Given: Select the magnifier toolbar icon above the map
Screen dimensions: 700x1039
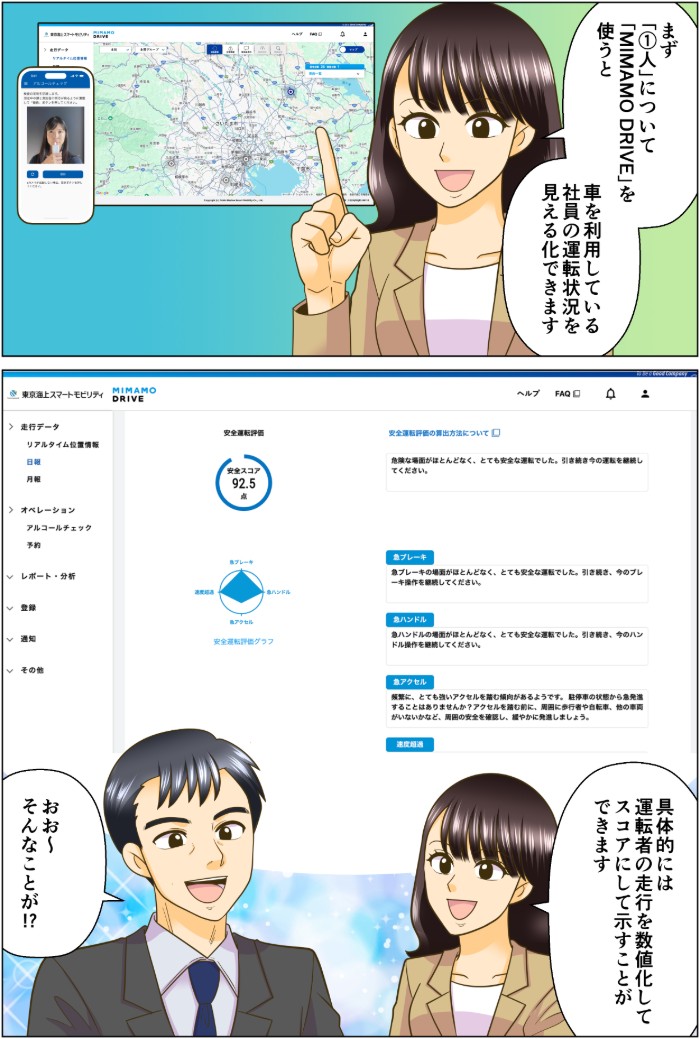Looking at the screenshot, I should [278, 49].
